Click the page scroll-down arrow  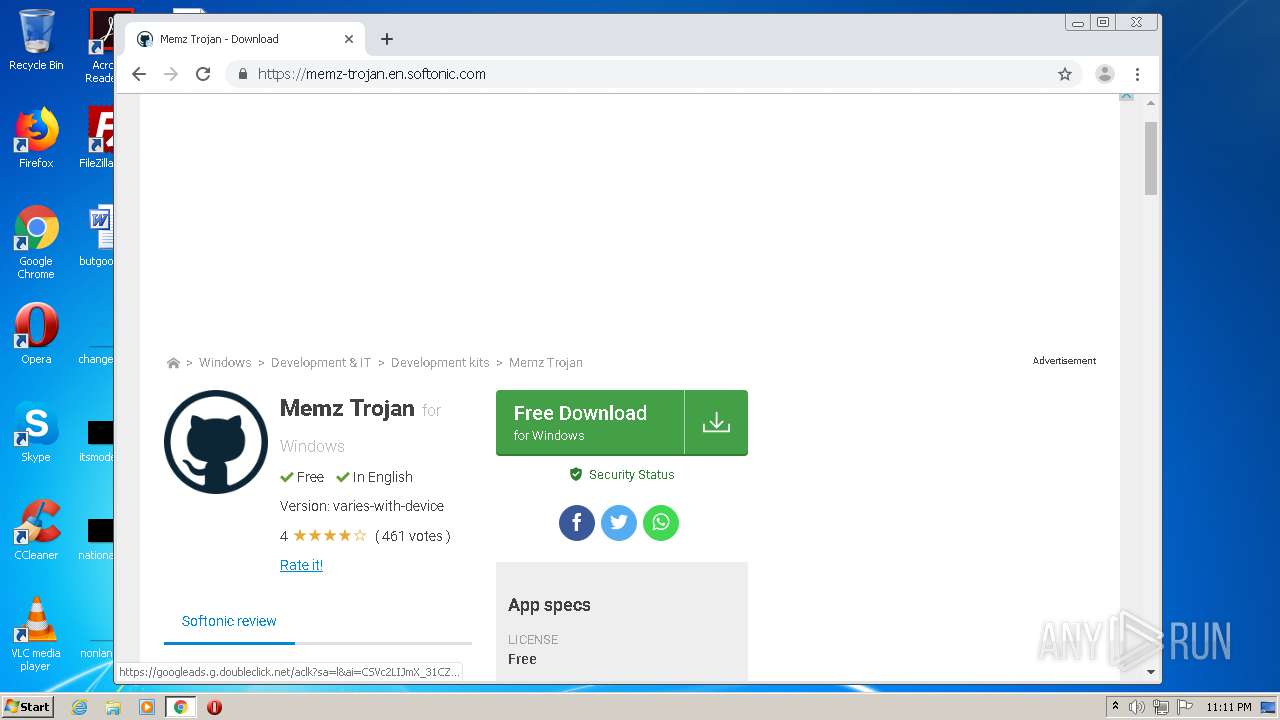1151,673
